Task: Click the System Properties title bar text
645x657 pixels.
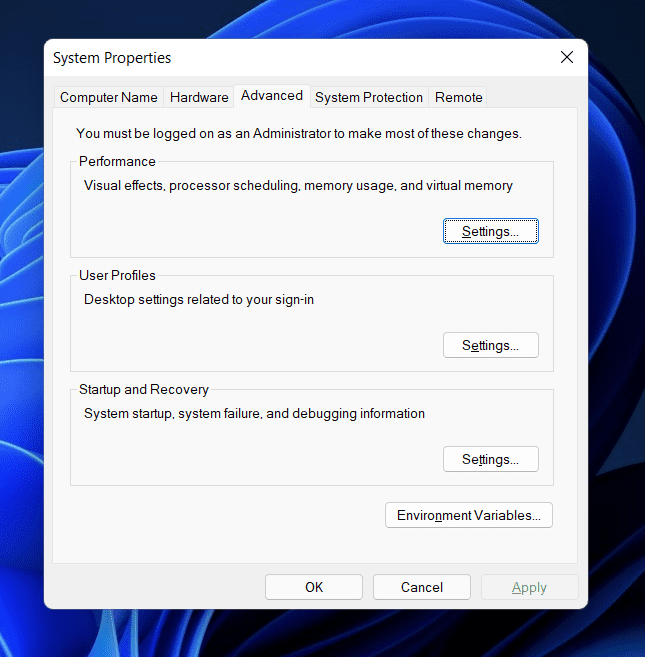Action: (112, 58)
